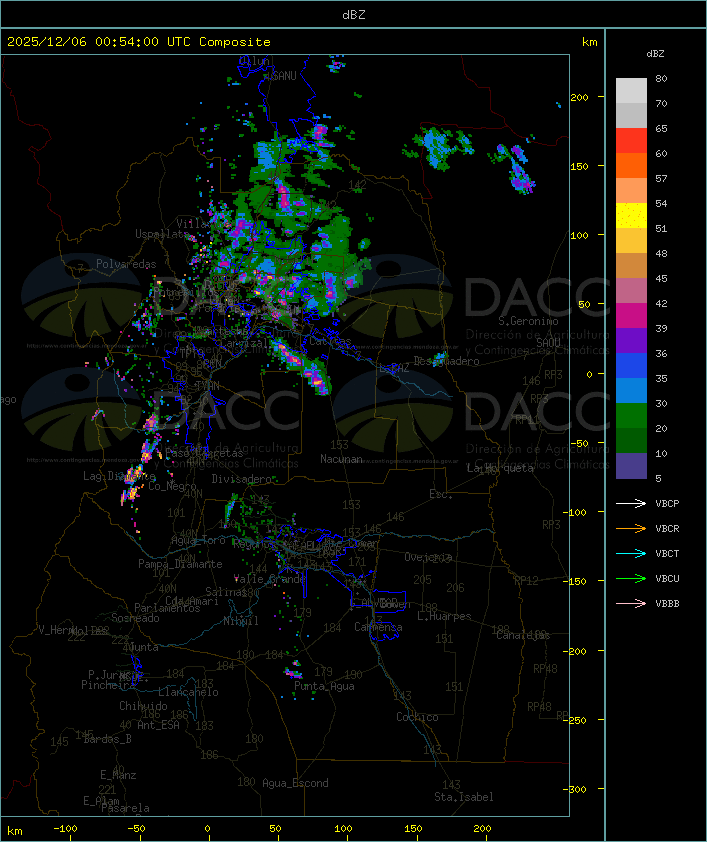Click the -300 tick on vertical axis
707x842 pixels.
(x=574, y=789)
